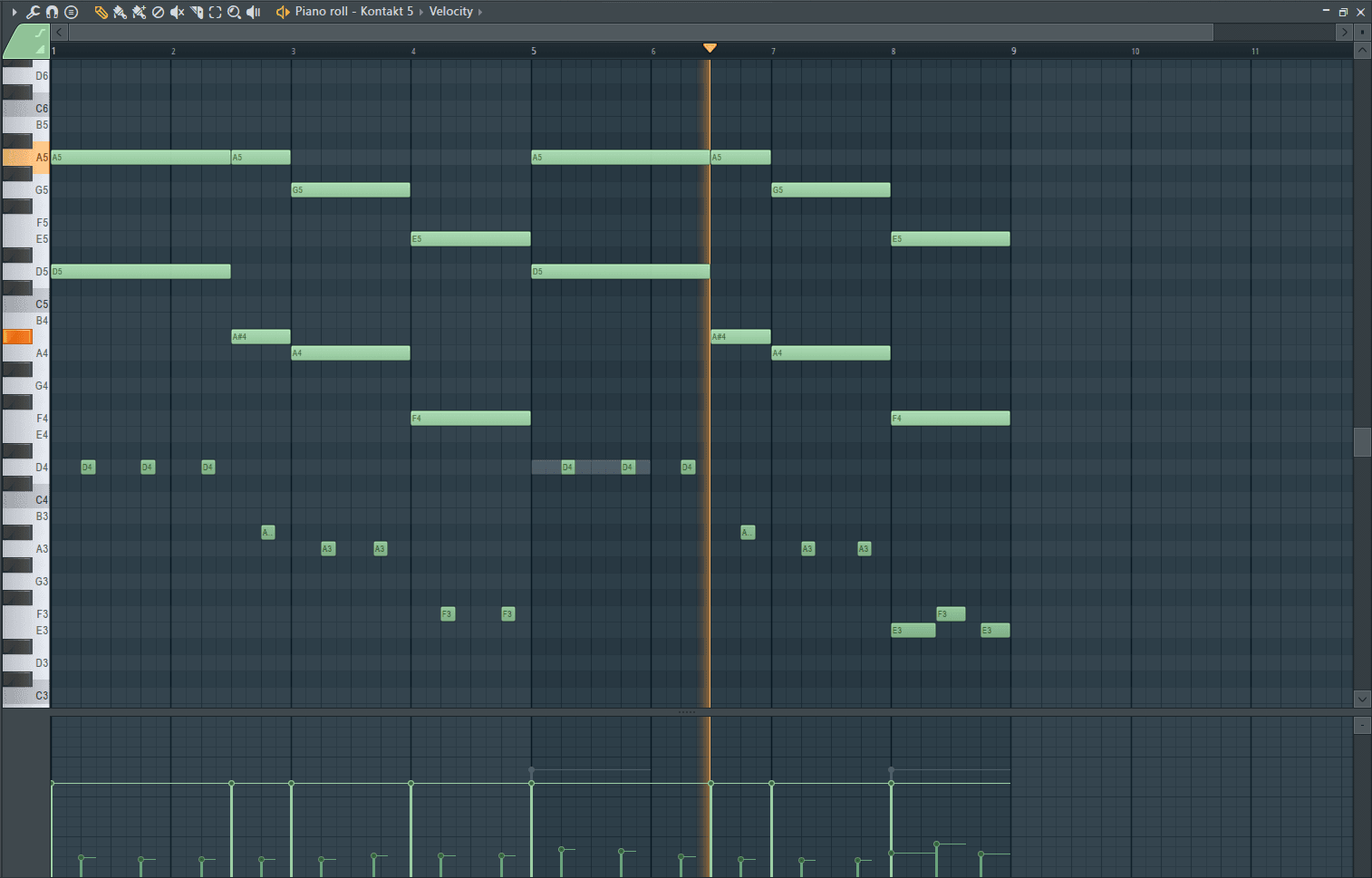This screenshot has height=878, width=1372.
Task: Click the small square button beside right scroll arrow
Action: (1362, 32)
